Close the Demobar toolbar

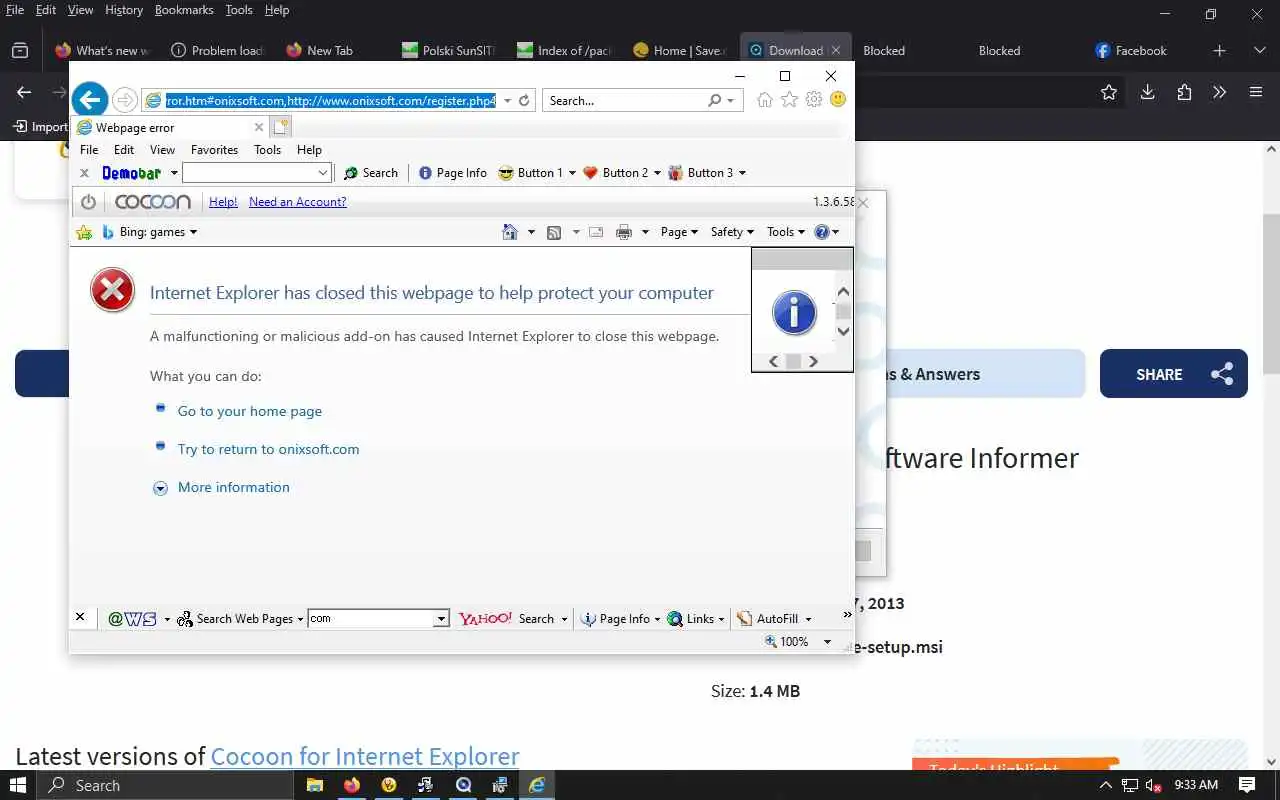coord(85,173)
